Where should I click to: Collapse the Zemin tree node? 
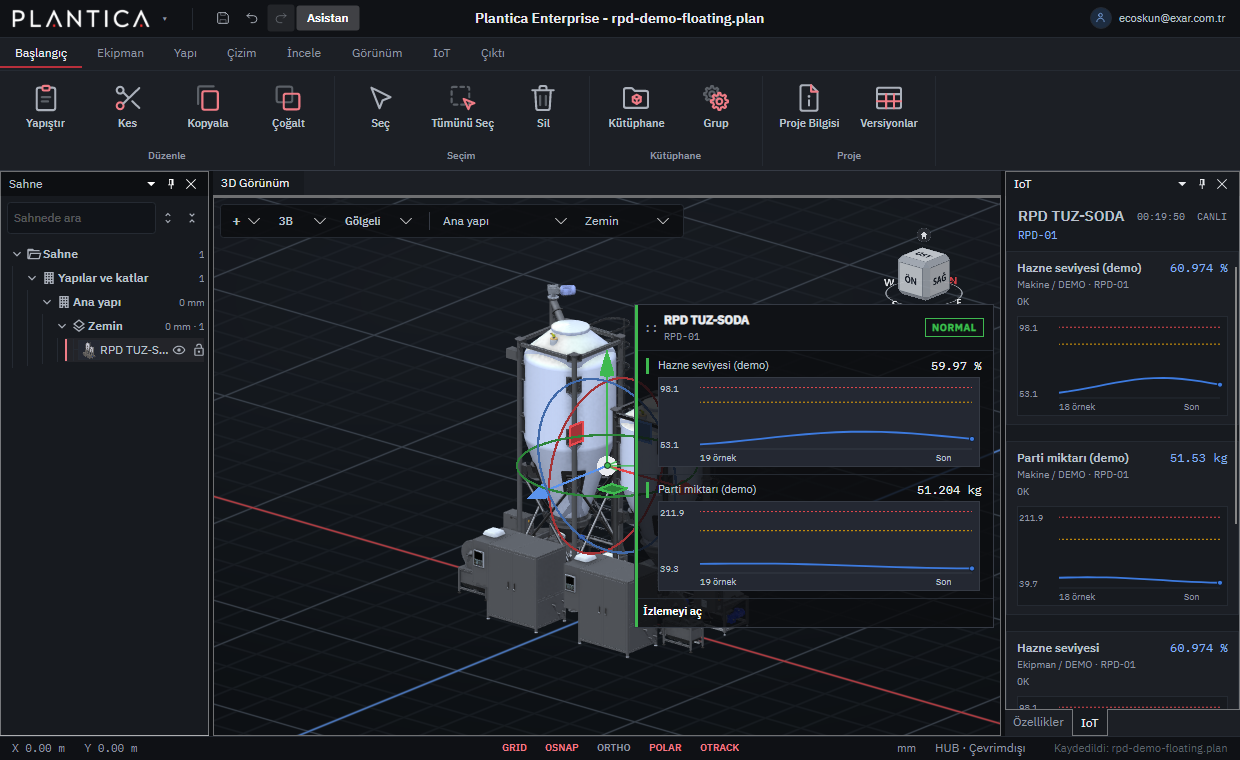[62, 326]
